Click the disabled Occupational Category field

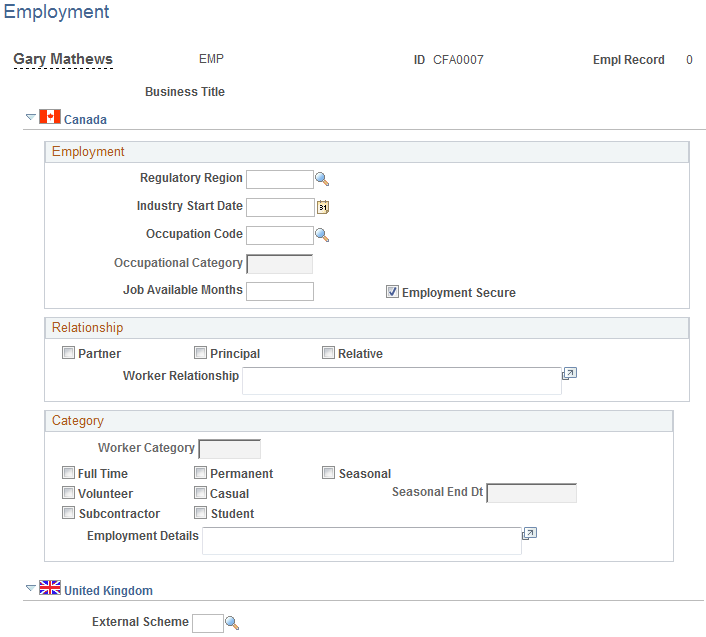click(280, 264)
